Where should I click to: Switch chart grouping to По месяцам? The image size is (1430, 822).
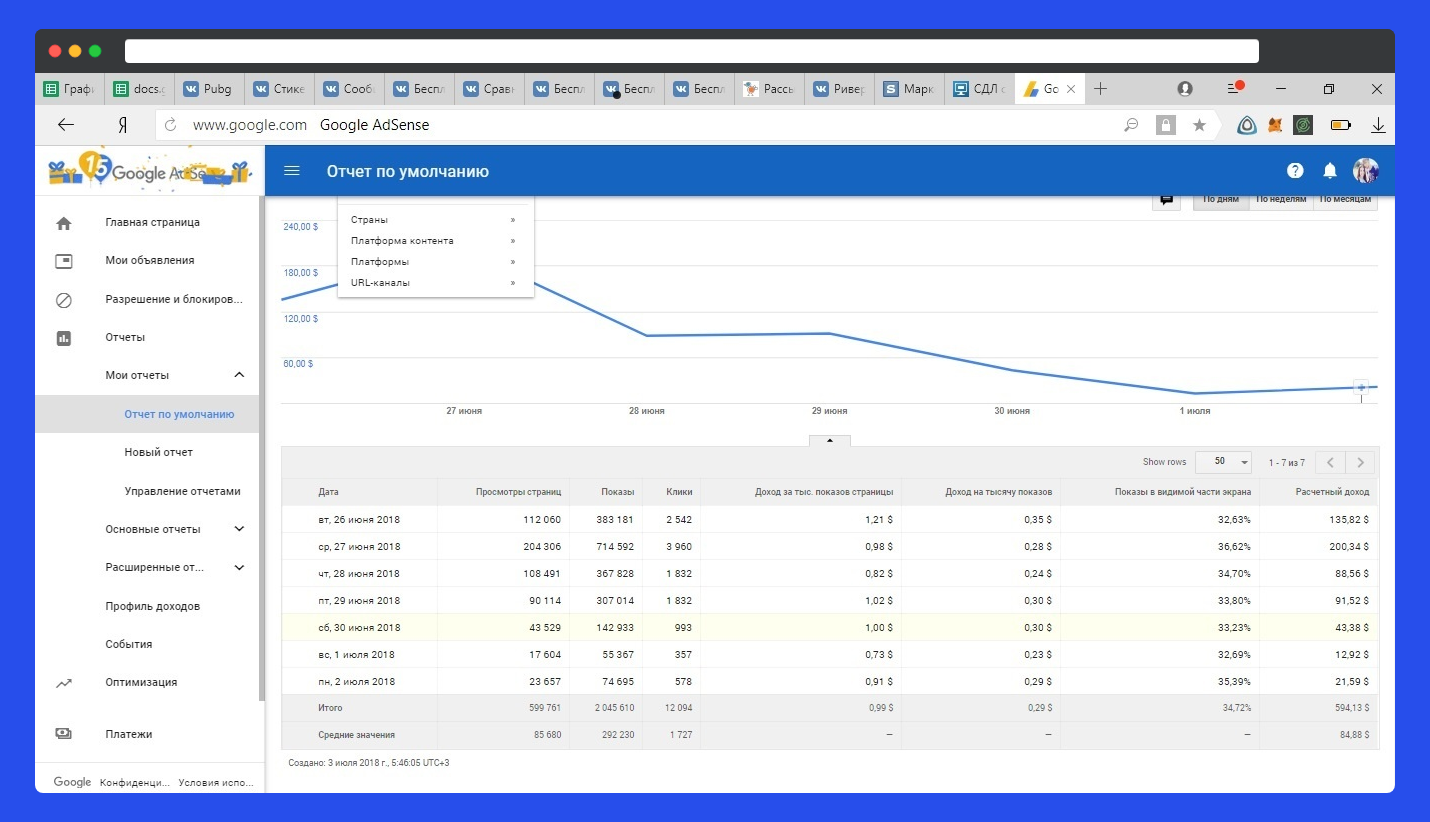(x=1345, y=199)
